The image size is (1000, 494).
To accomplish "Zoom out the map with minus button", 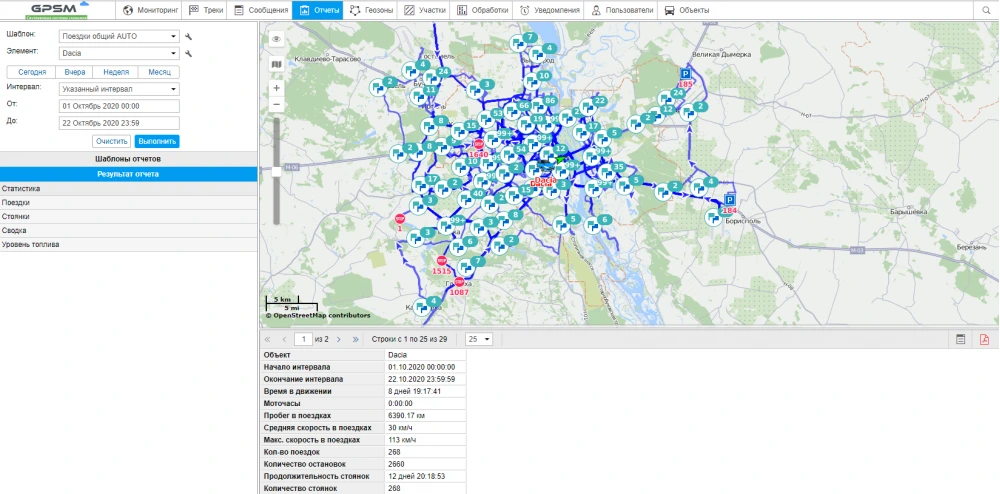I will tap(277, 104).
